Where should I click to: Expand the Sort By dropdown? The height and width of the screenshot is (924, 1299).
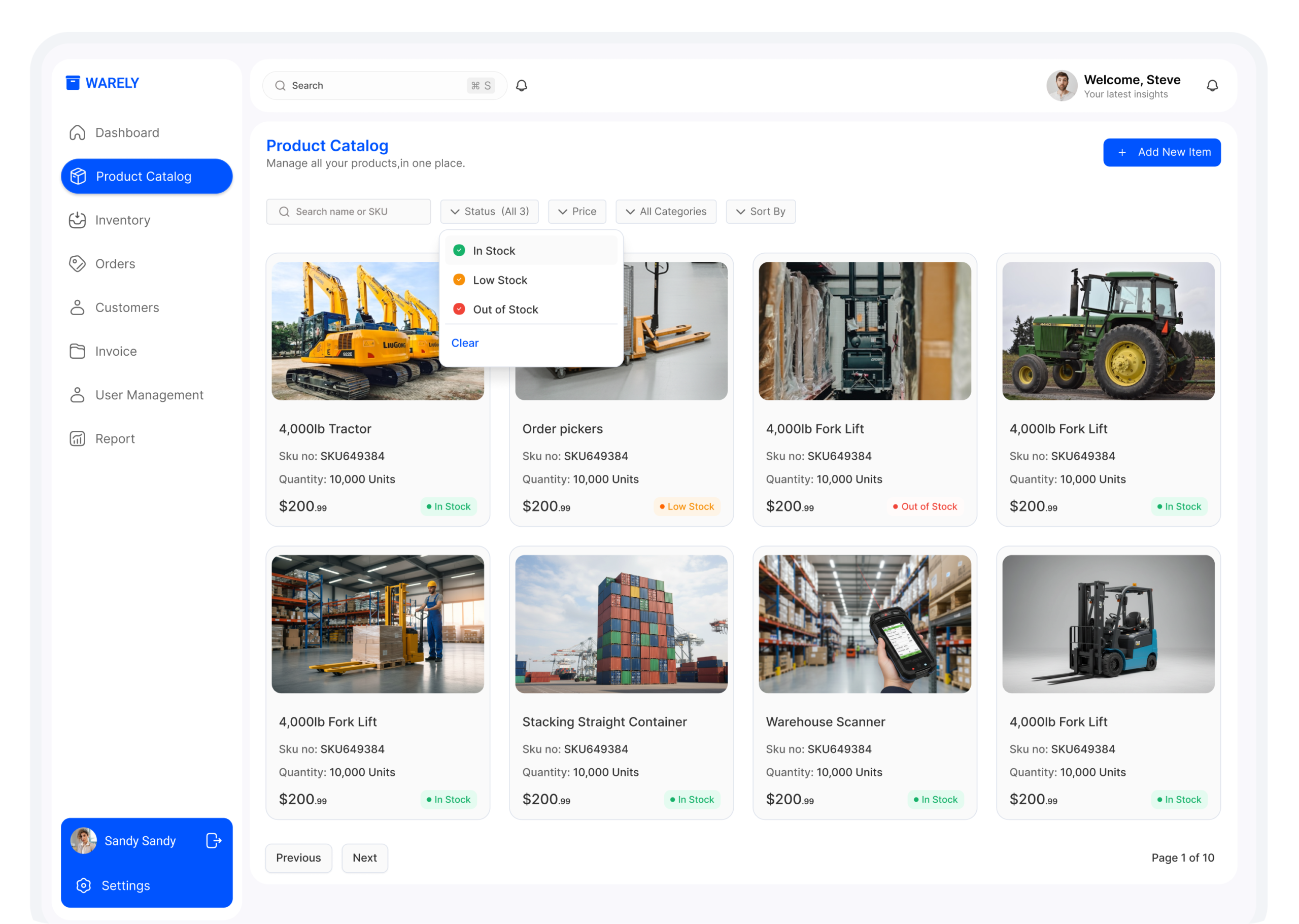(760, 212)
